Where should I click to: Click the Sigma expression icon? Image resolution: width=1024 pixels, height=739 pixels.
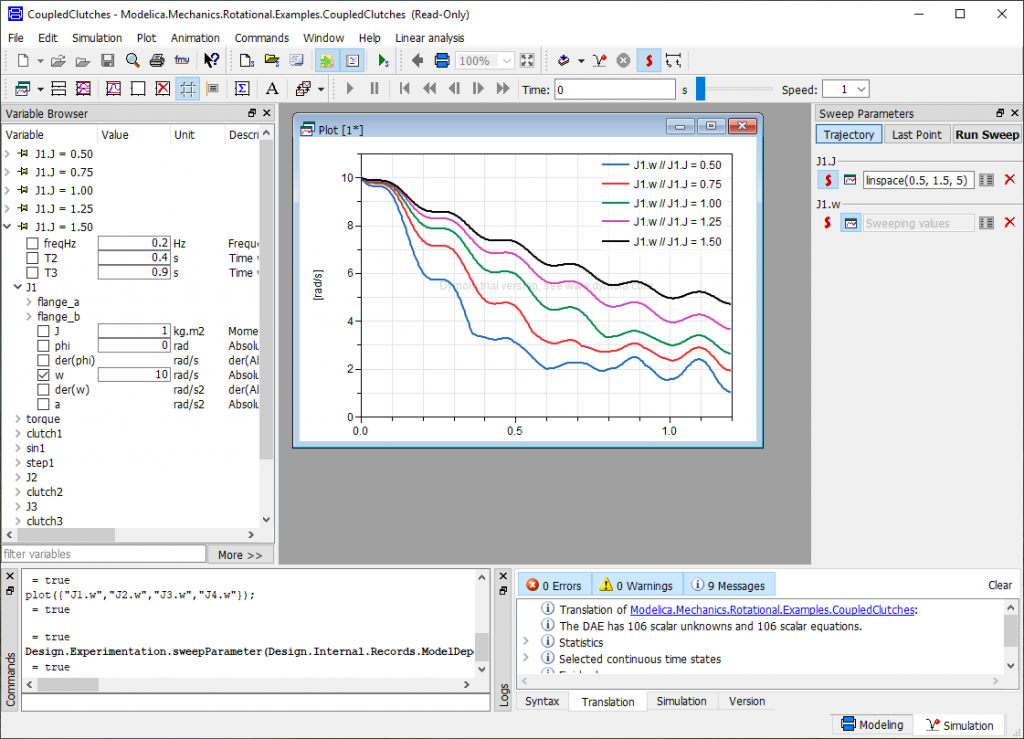(242, 89)
